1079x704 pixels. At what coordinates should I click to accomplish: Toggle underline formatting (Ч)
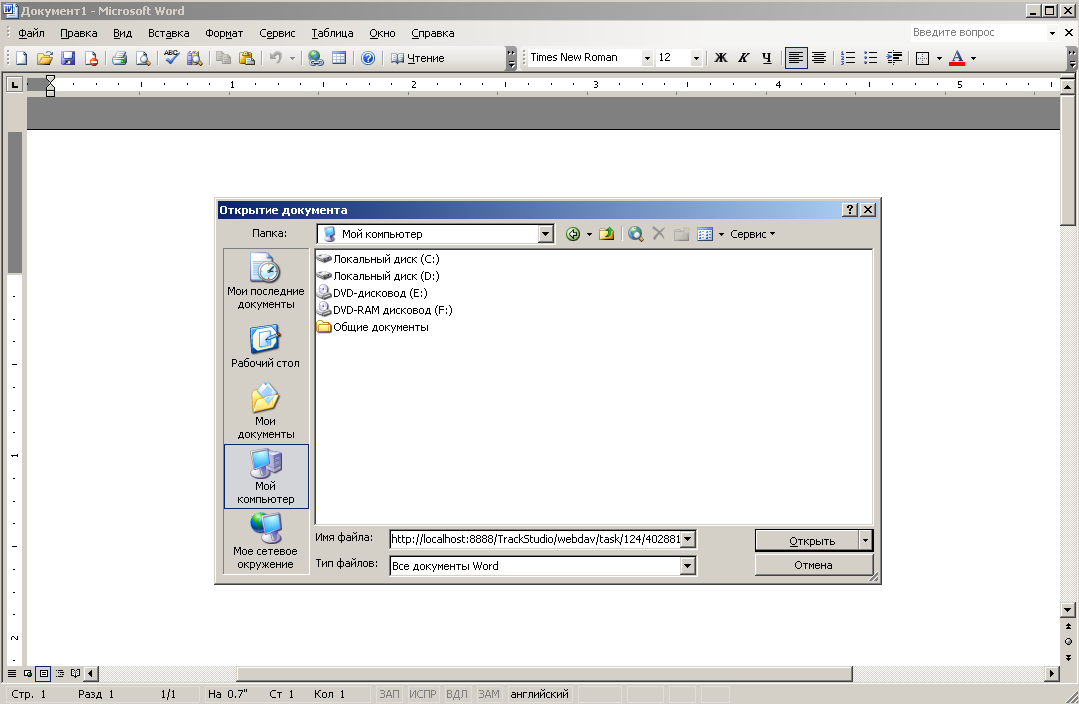point(766,58)
